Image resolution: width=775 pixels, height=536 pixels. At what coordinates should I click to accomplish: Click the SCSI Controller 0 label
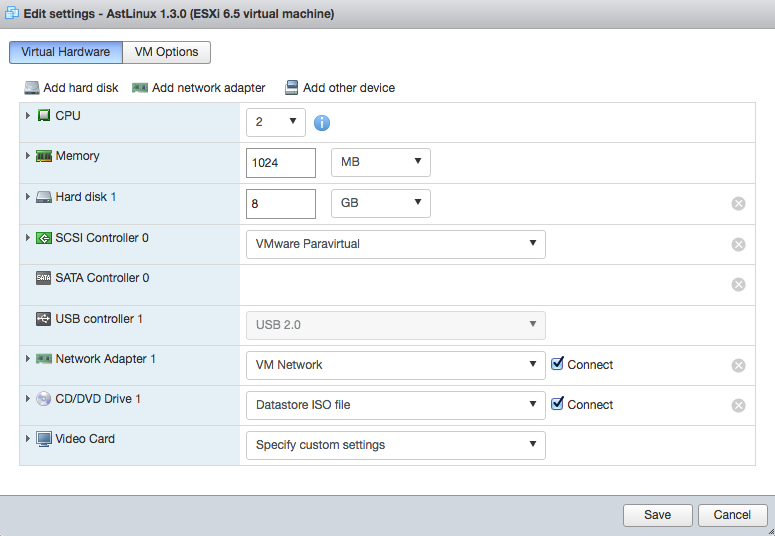pyautogui.click(x=102, y=238)
